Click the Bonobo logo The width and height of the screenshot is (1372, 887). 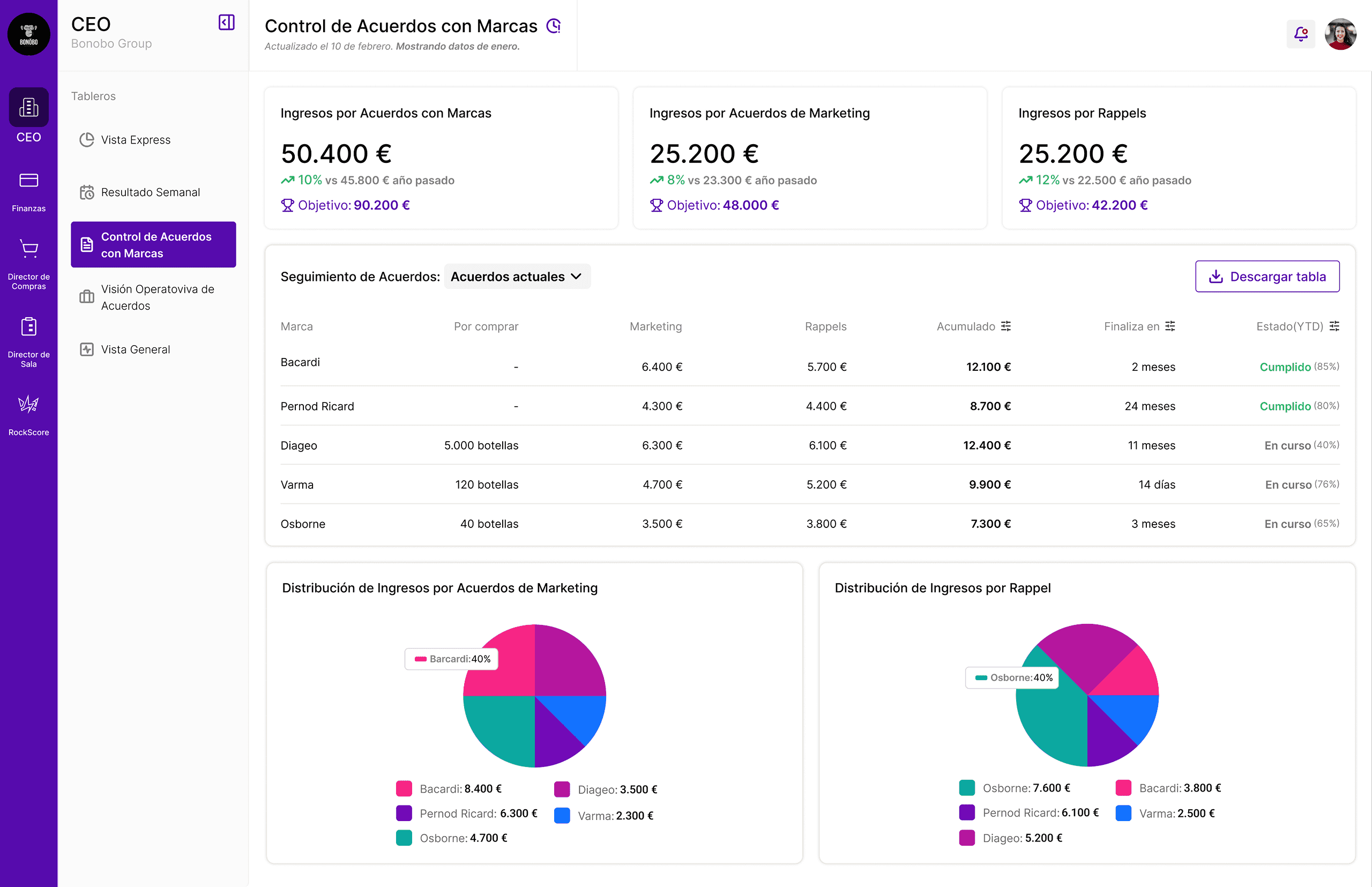29,34
